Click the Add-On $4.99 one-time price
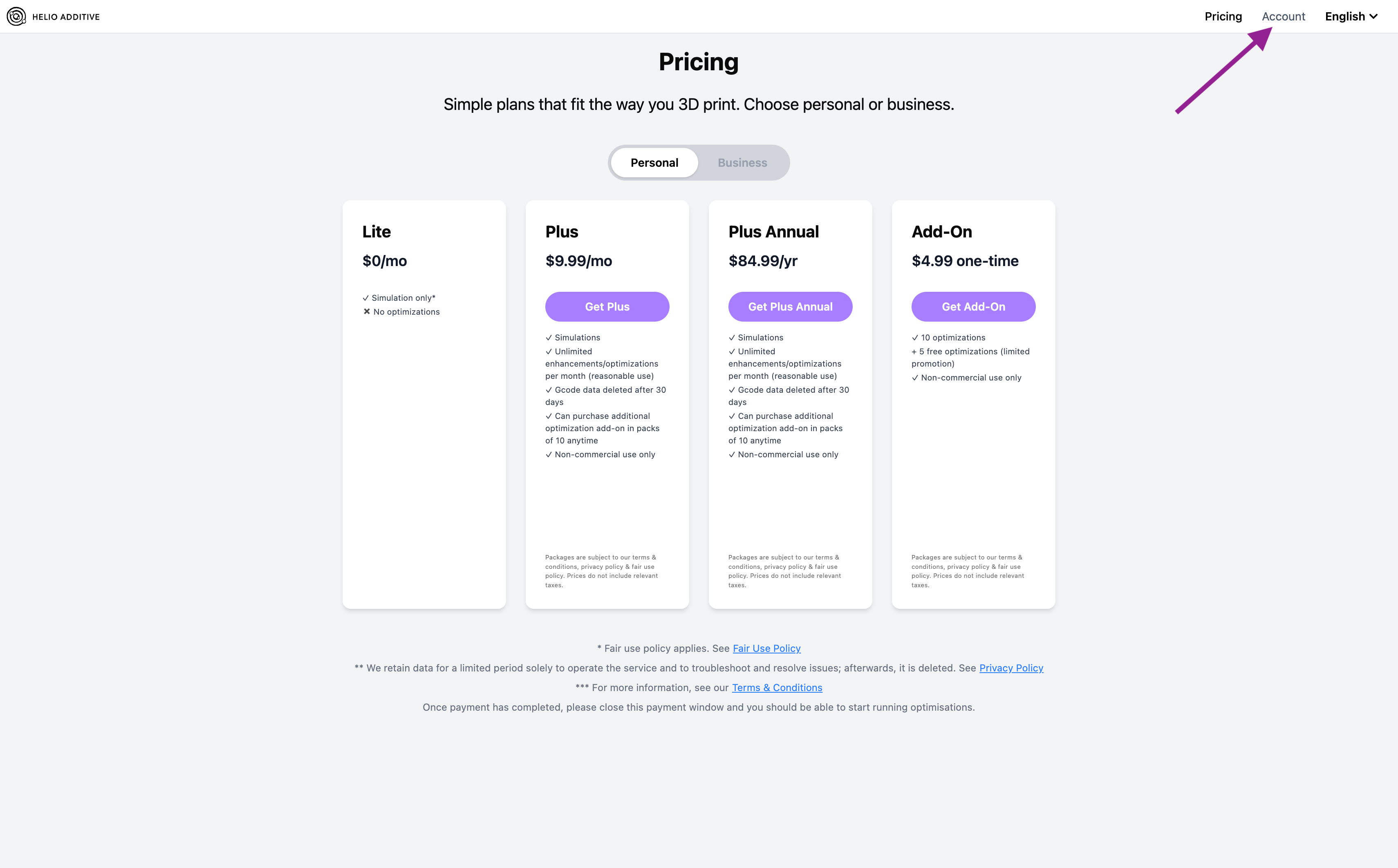 [965, 261]
